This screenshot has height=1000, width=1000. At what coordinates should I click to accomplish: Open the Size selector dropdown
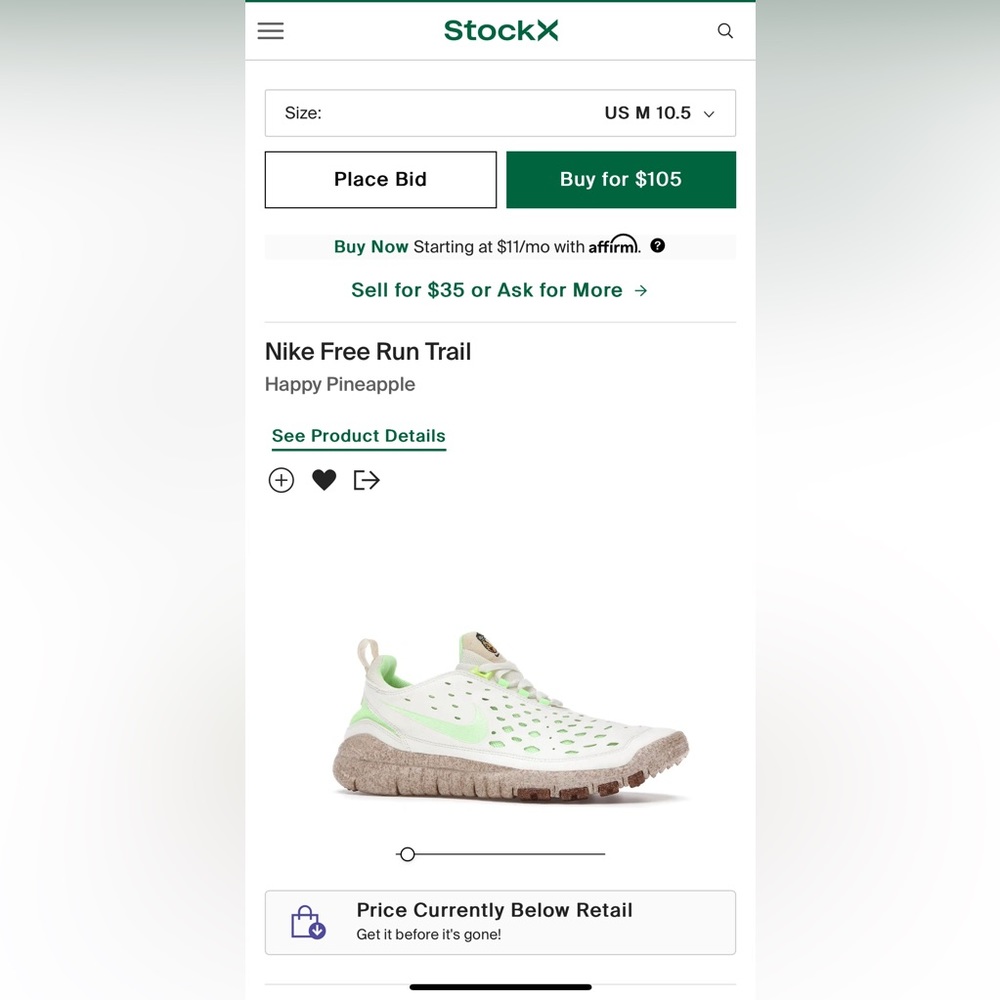coord(500,113)
